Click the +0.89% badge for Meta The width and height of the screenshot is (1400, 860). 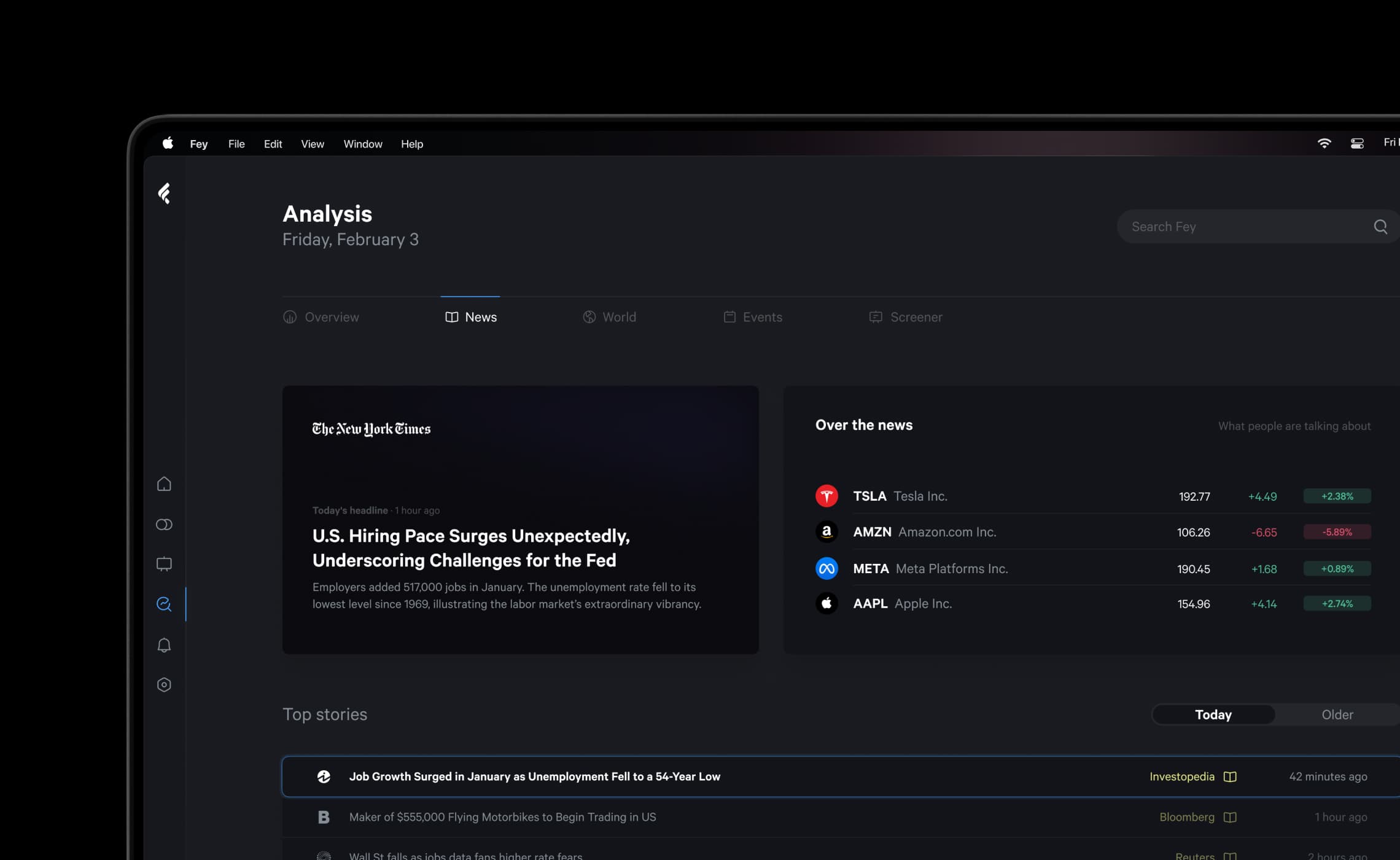(1337, 568)
